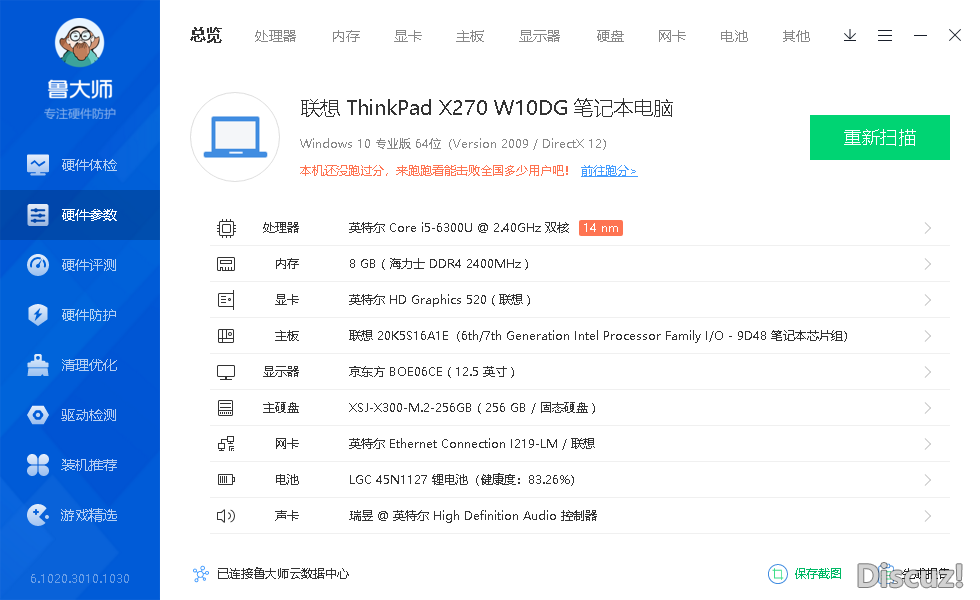Click the 主板 motherboard row icon
The image size is (980, 600).
click(226, 336)
